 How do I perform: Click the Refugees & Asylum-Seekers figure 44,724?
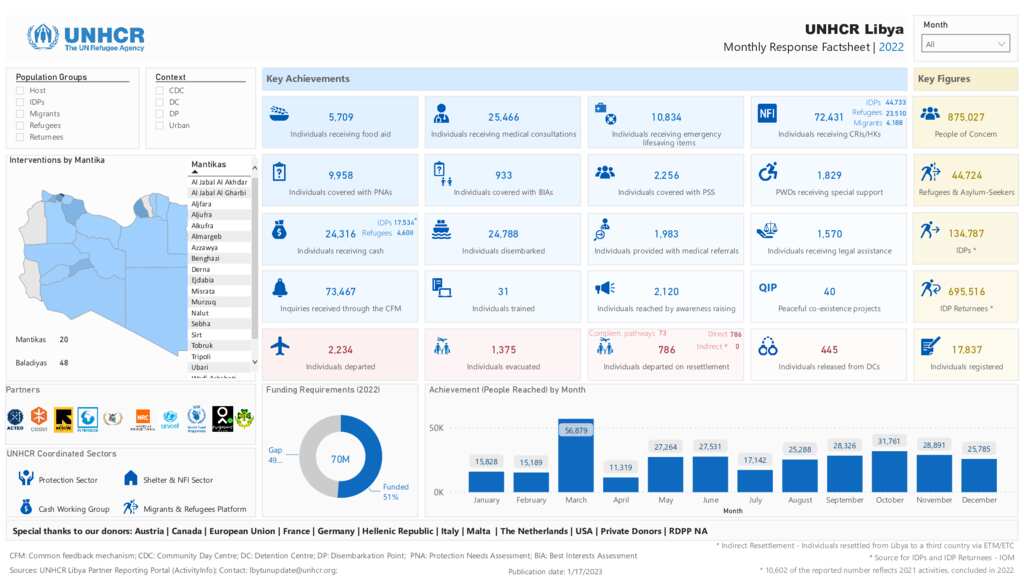(967, 176)
